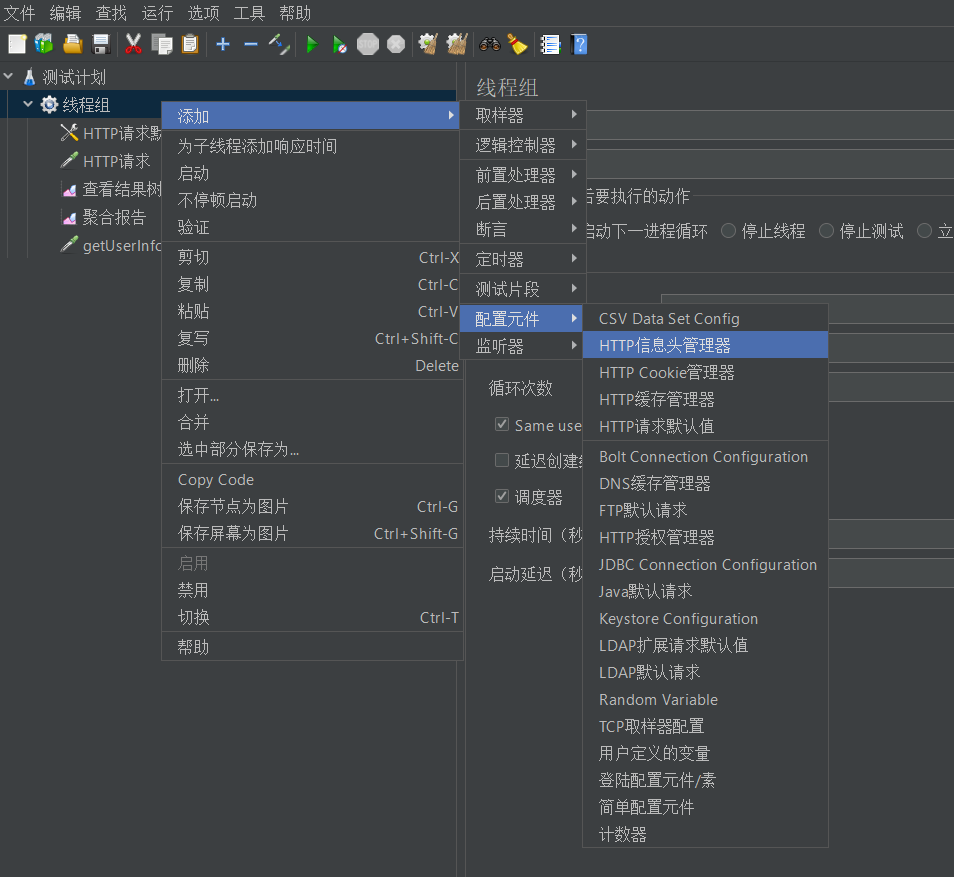
Task: Click the Help question mark icon
Action: (x=579, y=44)
